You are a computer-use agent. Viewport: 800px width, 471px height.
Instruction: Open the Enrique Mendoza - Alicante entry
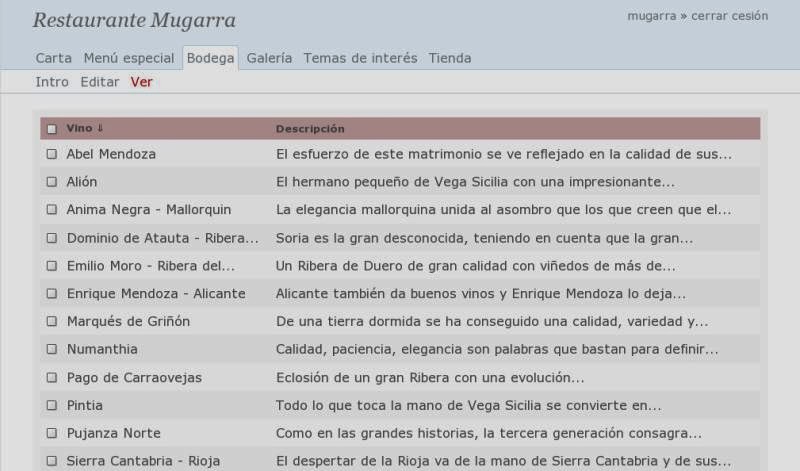156,293
